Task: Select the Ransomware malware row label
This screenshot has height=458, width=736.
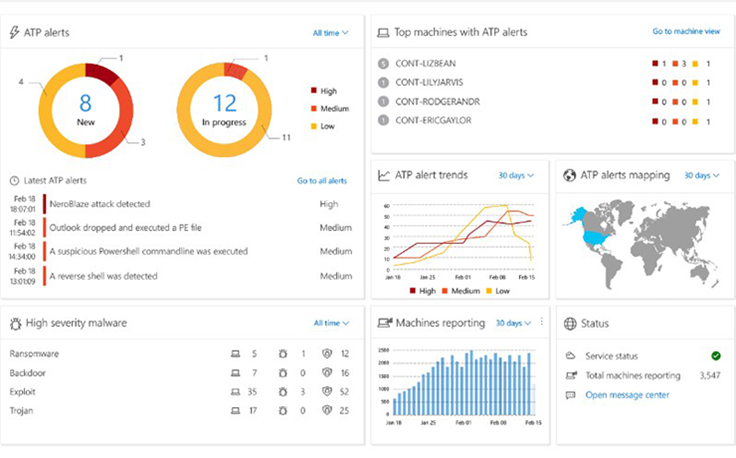Action: (x=34, y=354)
